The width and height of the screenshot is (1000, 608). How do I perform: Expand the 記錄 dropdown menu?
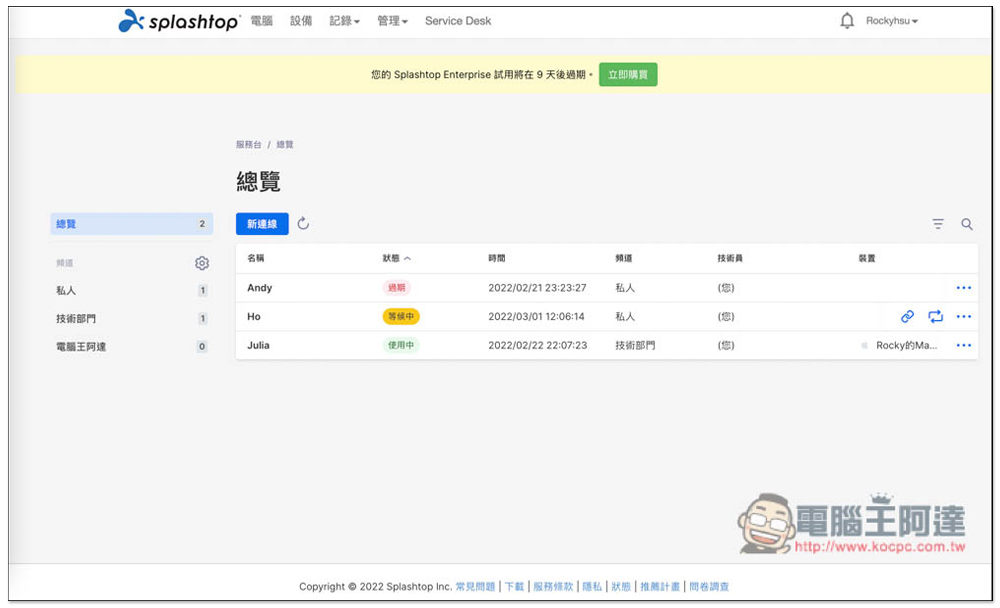coord(344,21)
